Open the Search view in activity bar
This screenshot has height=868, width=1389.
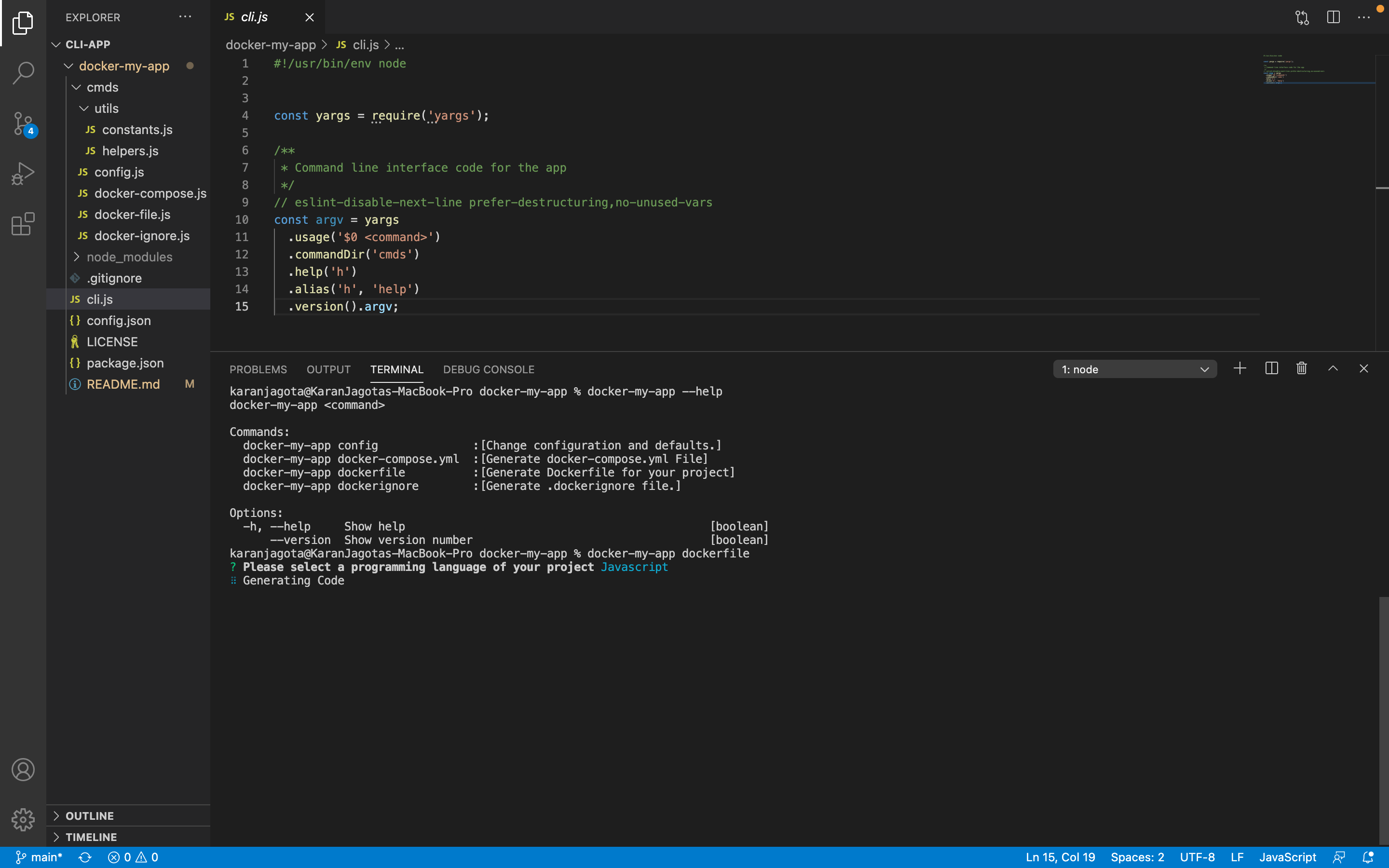(x=23, y=73)
